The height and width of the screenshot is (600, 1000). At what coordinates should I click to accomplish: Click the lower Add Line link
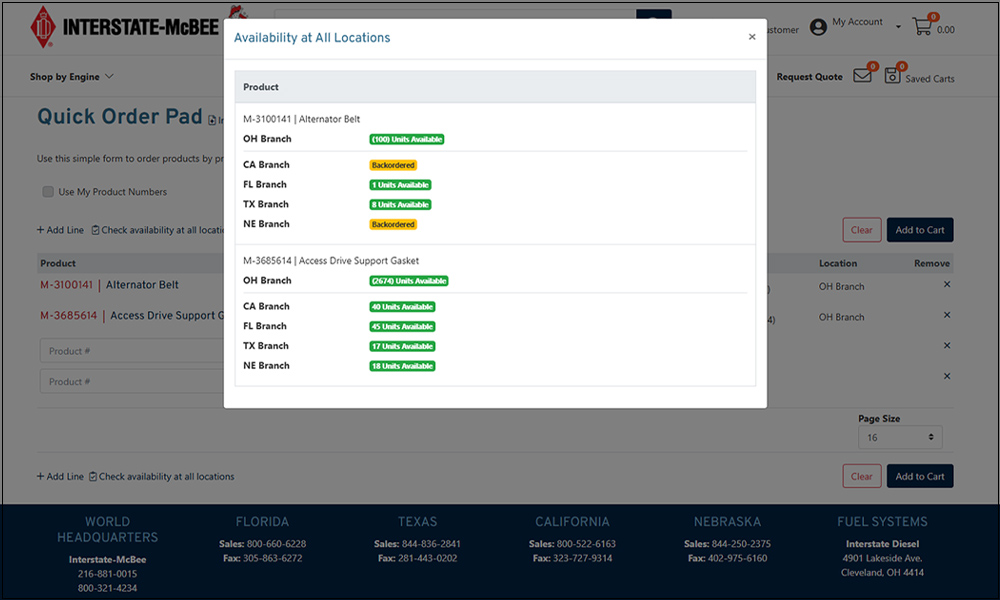click(60, 476)
